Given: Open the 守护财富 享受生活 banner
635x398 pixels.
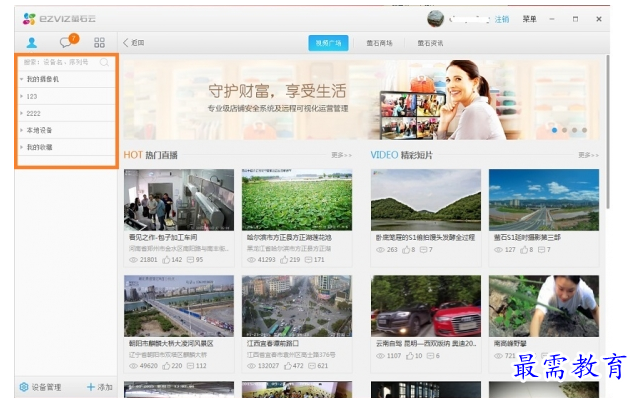Looking at the screenshot, I should [361, 100].
